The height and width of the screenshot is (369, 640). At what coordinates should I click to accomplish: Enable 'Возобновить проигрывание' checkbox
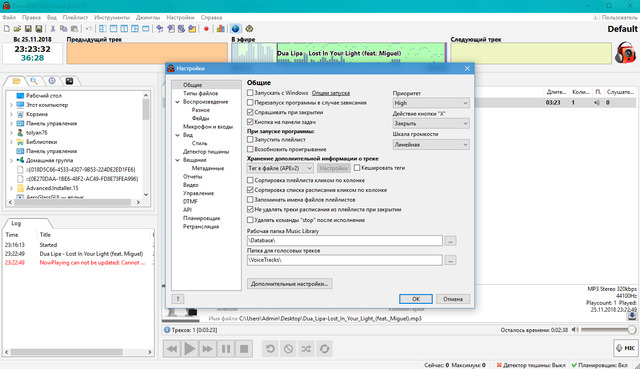[x=250, y=149]
